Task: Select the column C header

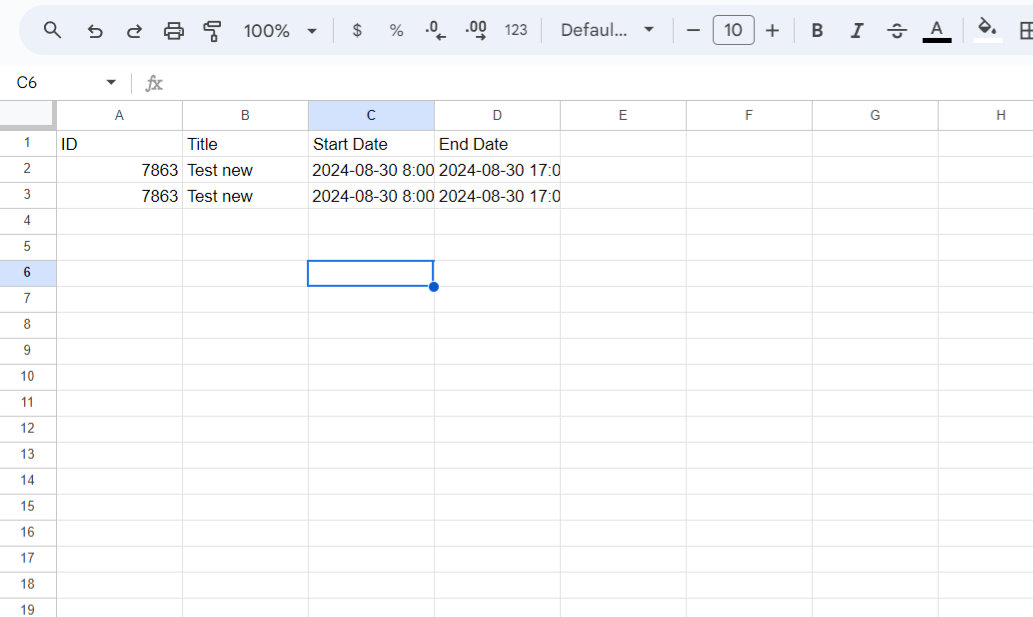Action: [371, 115]
